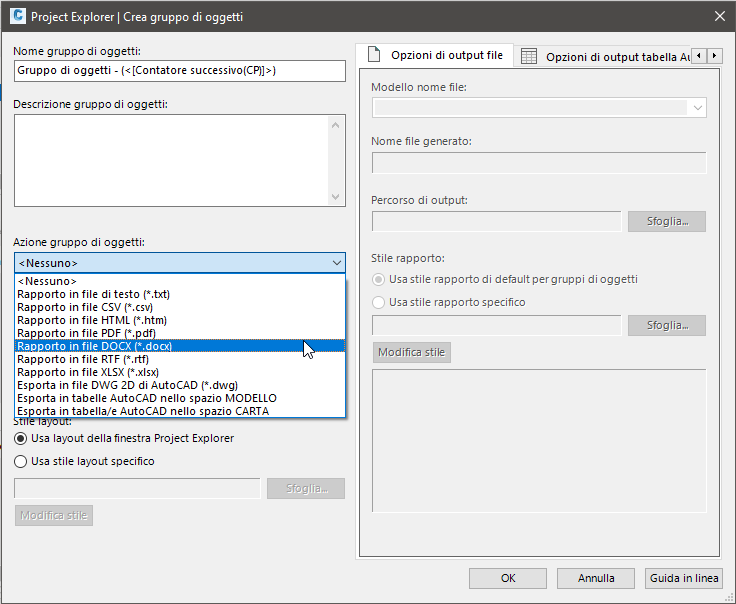Screen dimensions: 736x604
Task: Select 'Usa layout della finestra Project Explorer' option
Action: coord(21,438)
